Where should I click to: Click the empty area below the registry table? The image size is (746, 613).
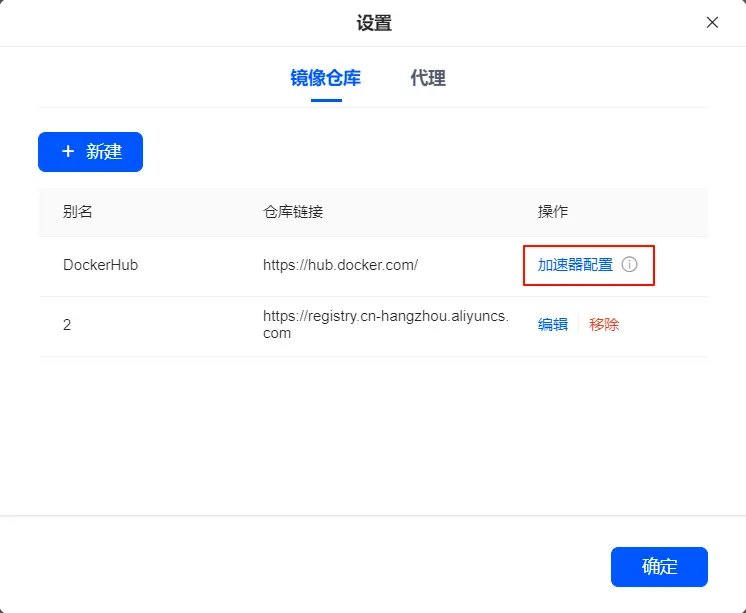[373, 430]
